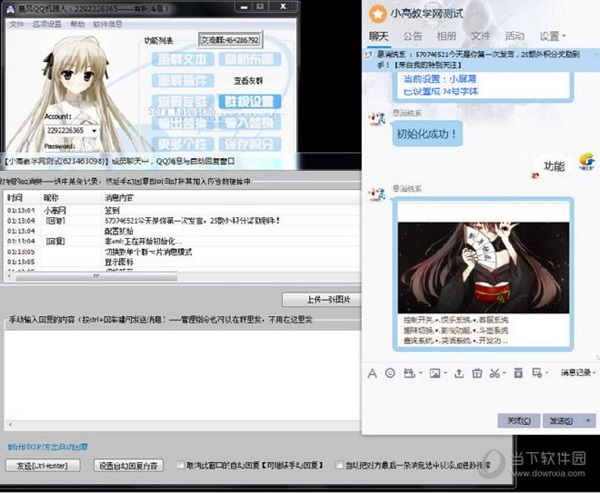Select the log row with nickname 小高网

[182, 210]
